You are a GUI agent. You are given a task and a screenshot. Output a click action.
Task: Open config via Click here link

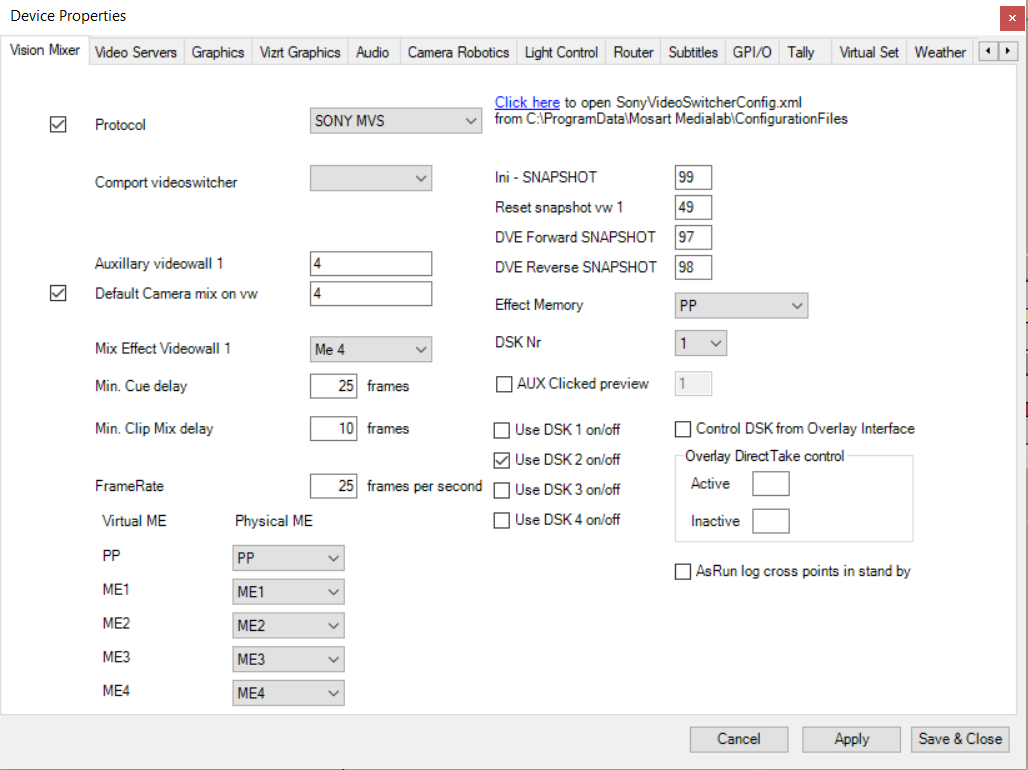527,102
